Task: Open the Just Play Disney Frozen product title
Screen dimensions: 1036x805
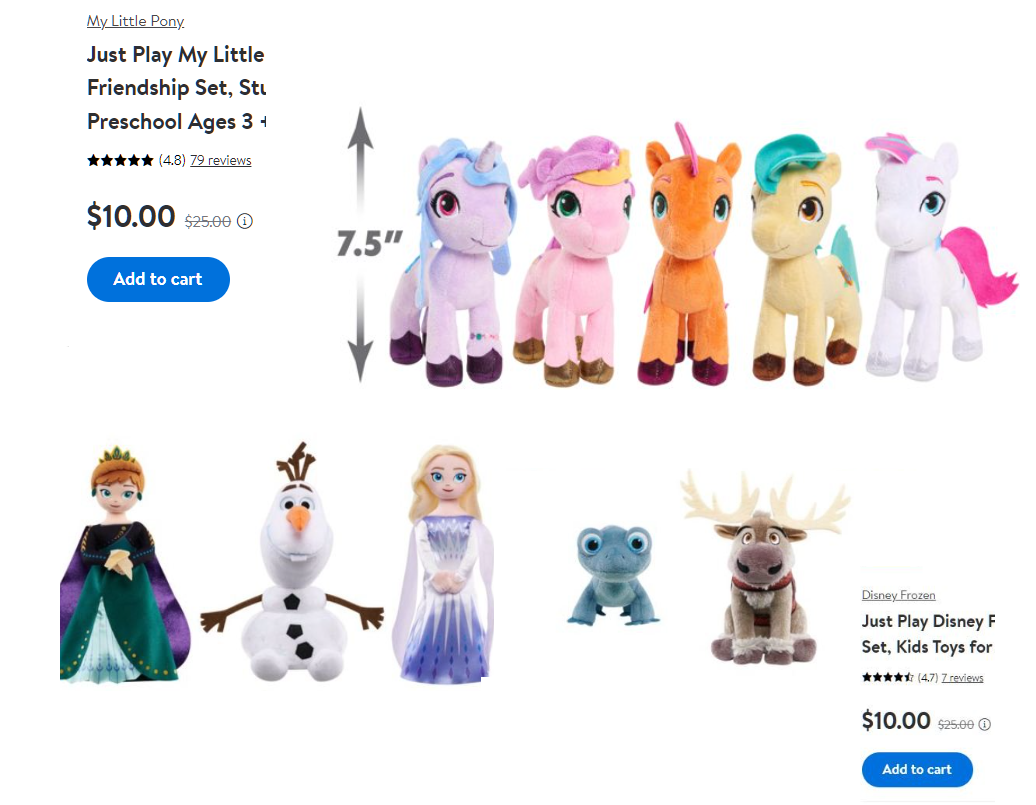Action: [x=928, y=634]
